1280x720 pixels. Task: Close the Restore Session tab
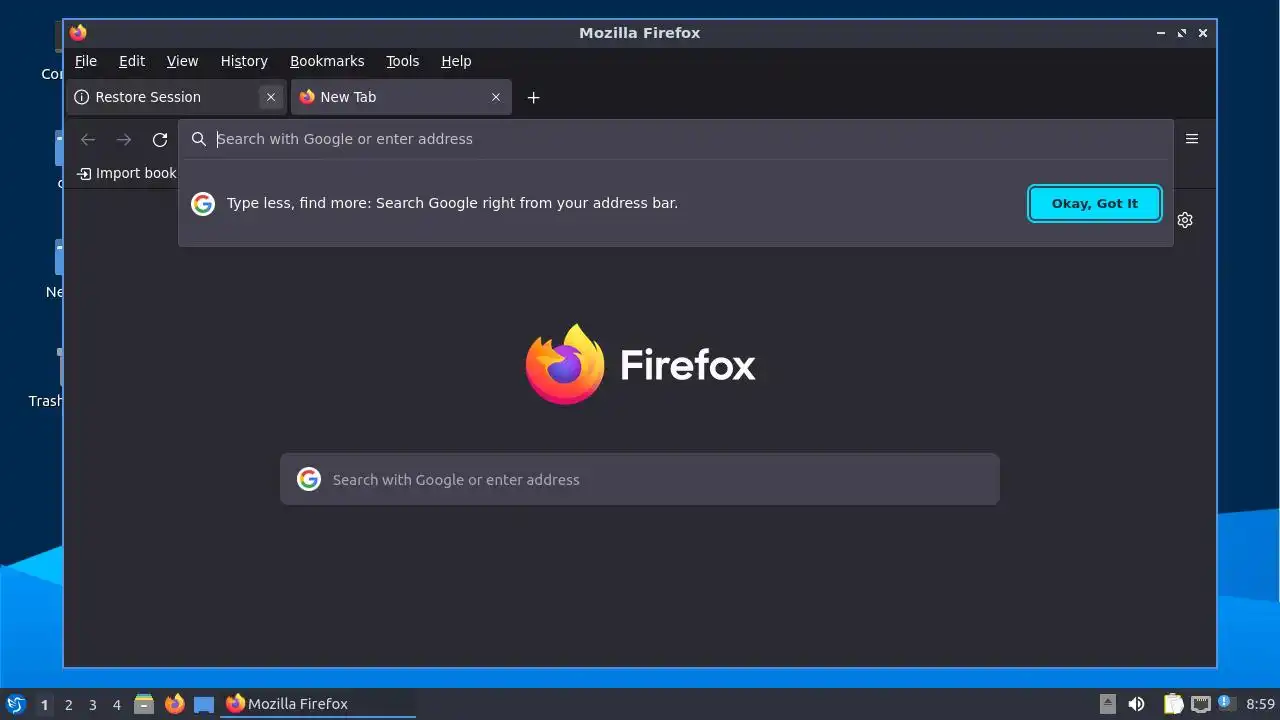click(x=270, y=97)
